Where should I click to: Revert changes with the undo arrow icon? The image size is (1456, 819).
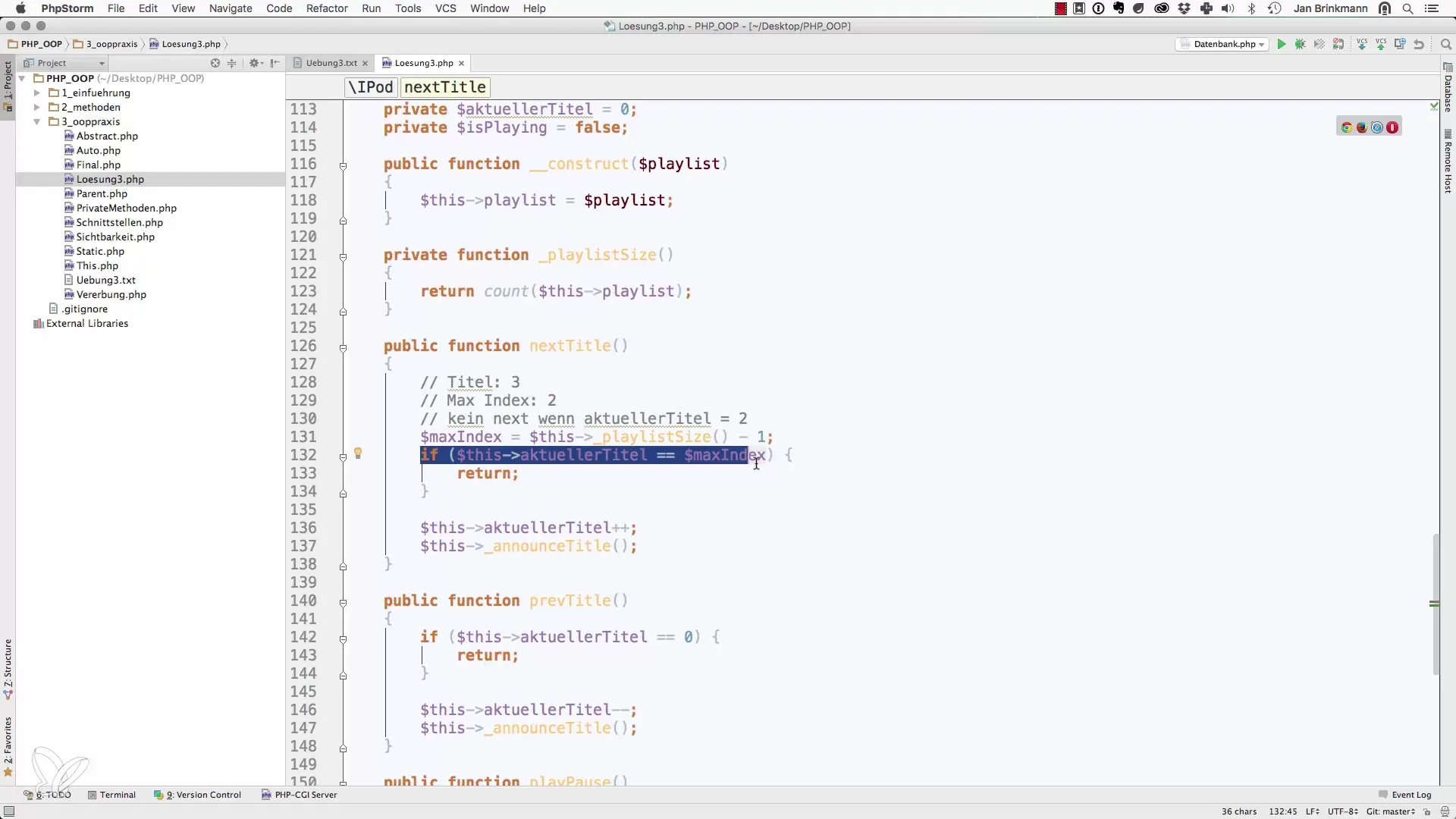tap(1419, 44)
